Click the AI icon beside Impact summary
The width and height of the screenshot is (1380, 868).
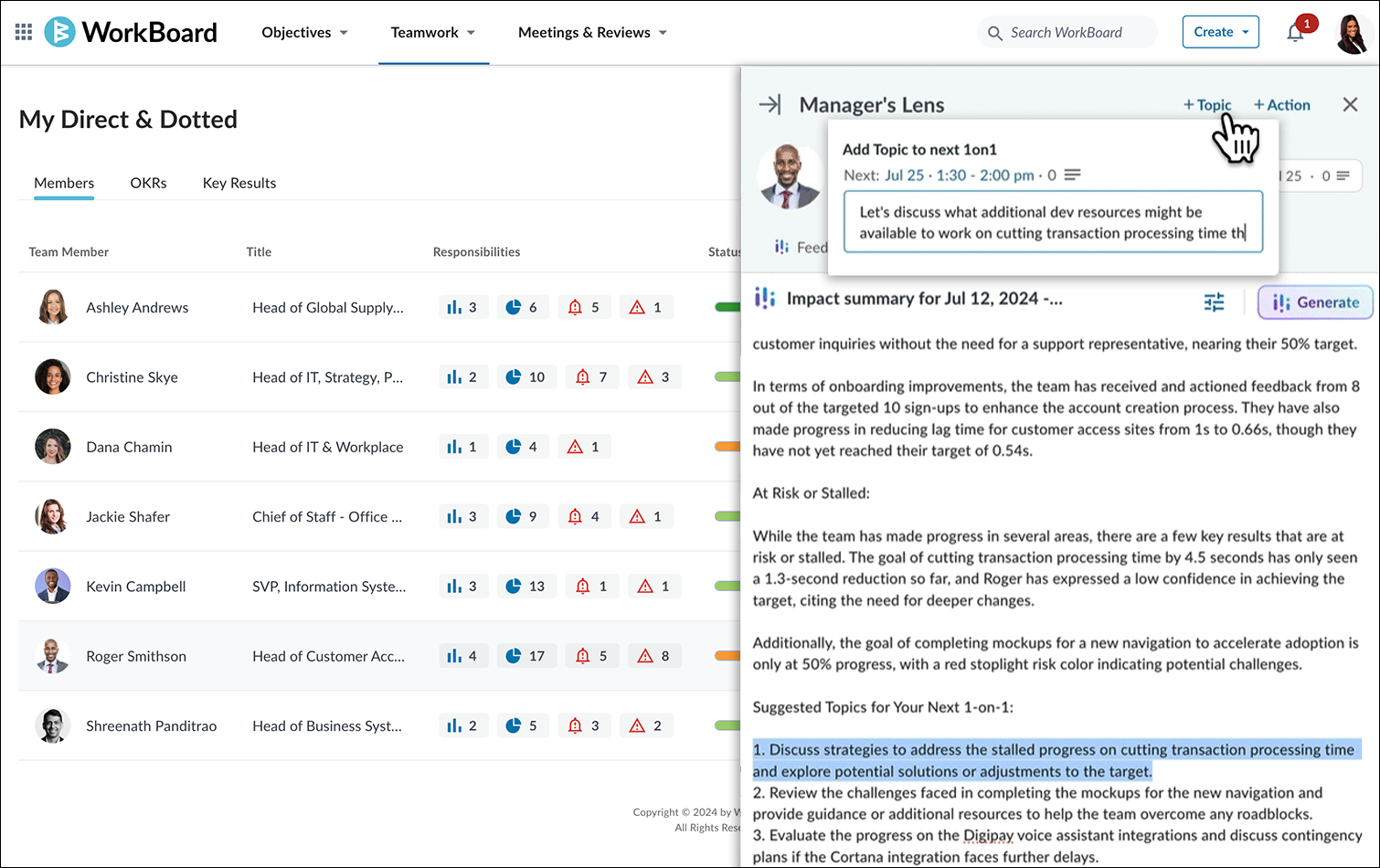[764, 298]
